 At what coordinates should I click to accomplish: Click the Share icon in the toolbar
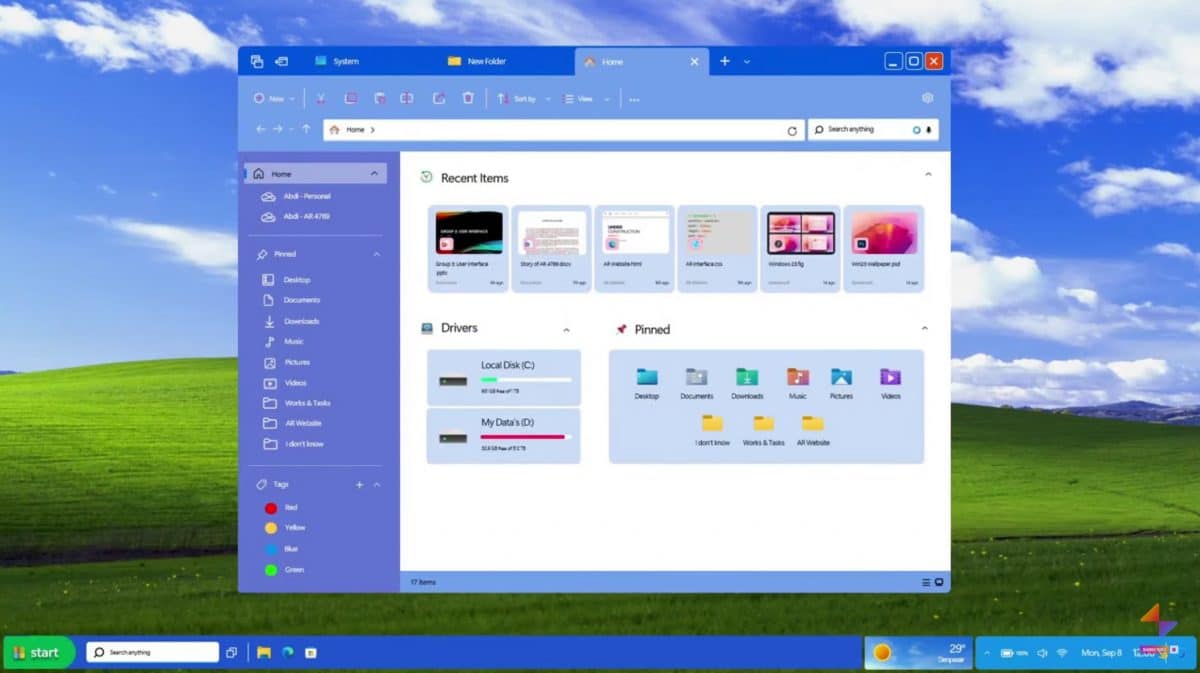pos(438,98)
